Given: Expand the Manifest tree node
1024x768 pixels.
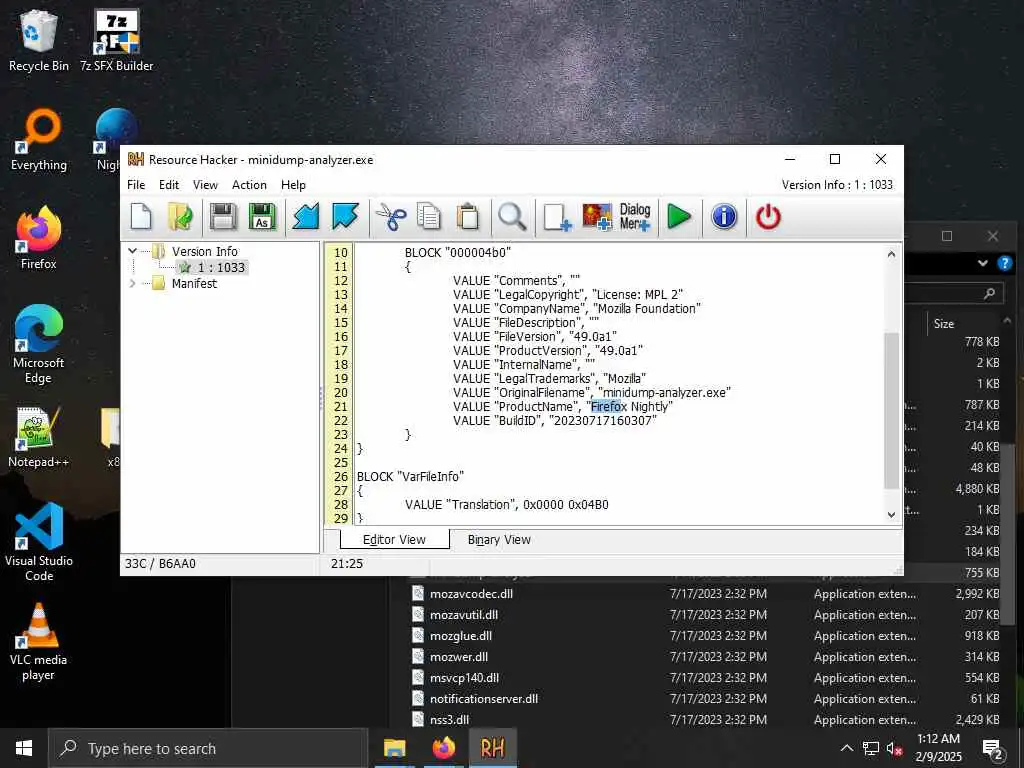Looking at the screenshot, I should [133, 283].
